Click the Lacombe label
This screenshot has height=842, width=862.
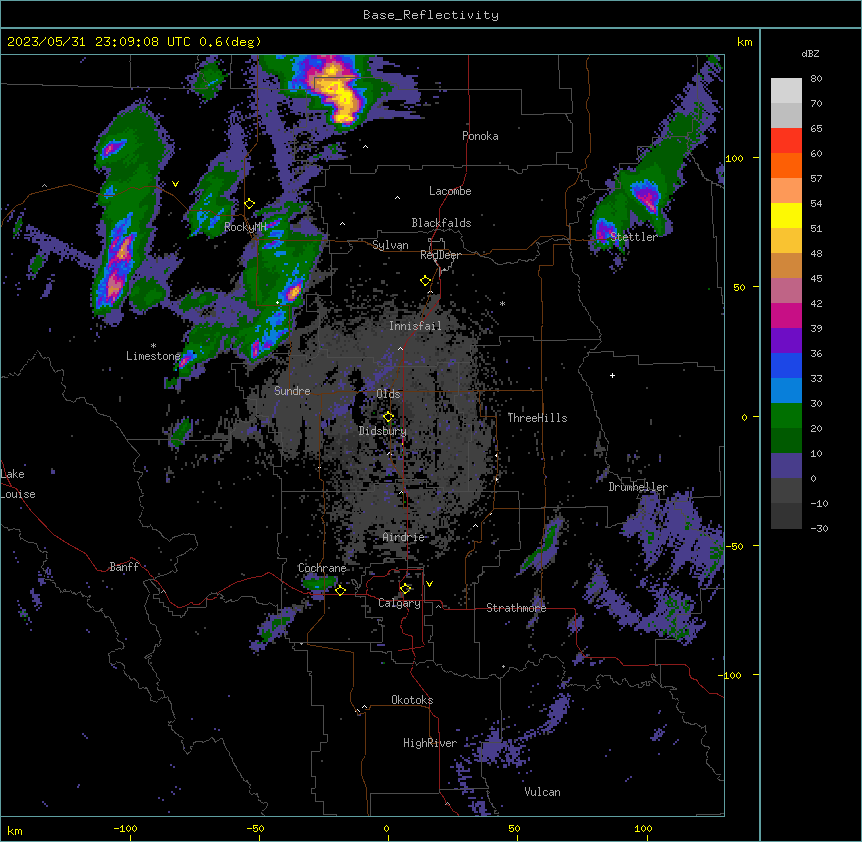[x=450, y=191]
